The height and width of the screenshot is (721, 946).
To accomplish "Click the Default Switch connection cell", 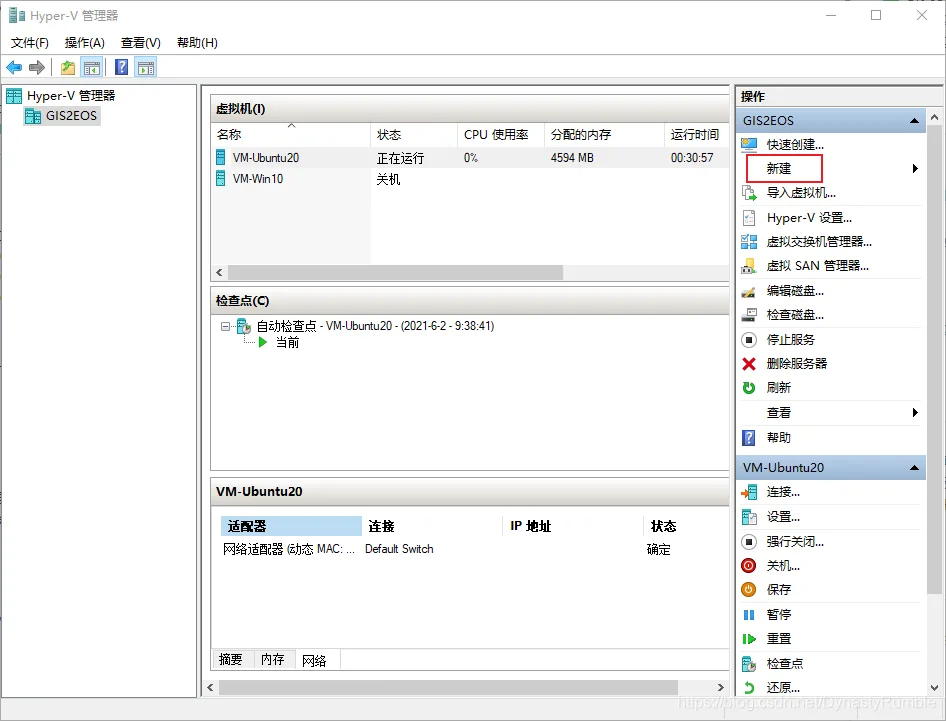I will click(399, 549).
